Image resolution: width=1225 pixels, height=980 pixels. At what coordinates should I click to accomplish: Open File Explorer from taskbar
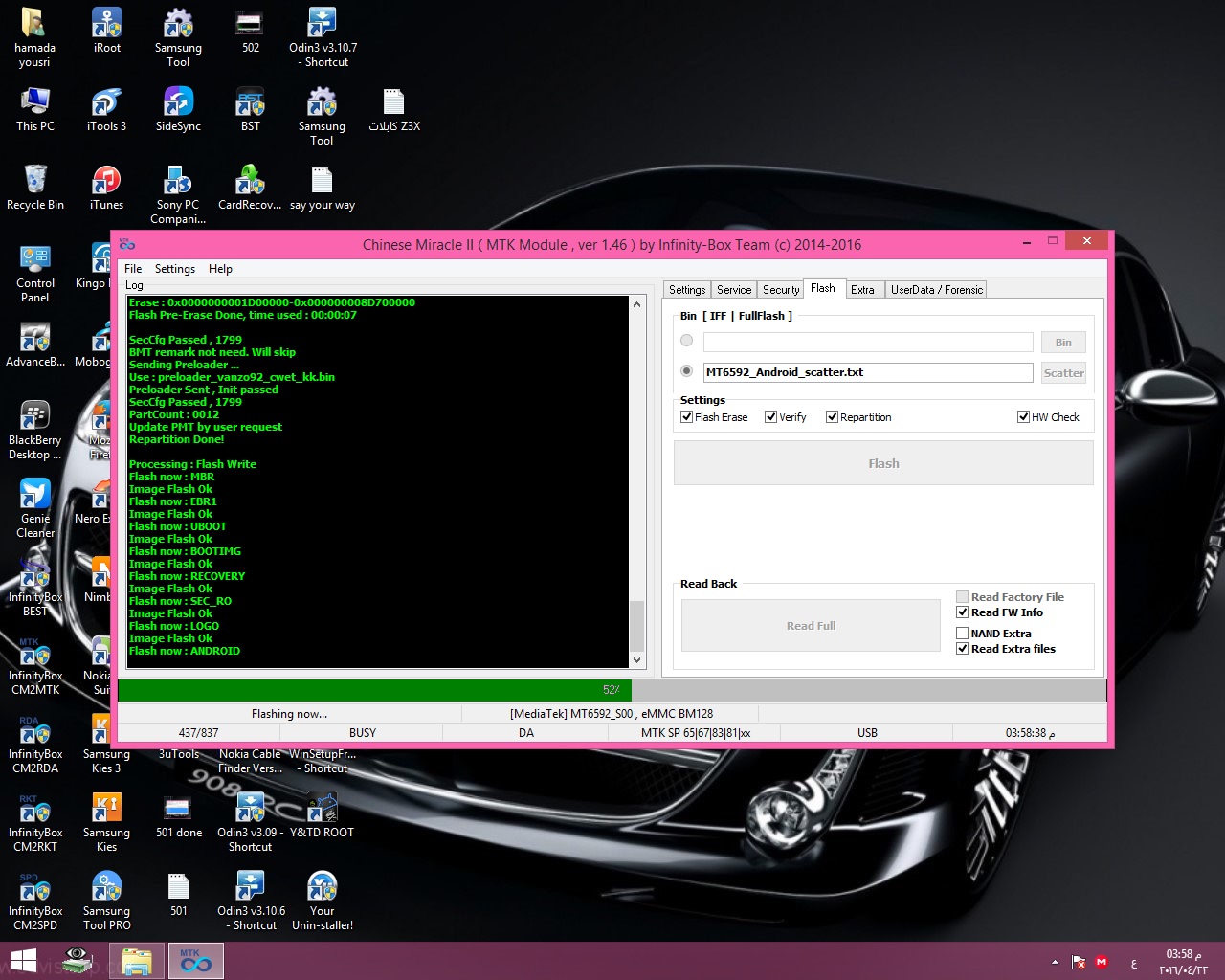click(x=137, y=961)
